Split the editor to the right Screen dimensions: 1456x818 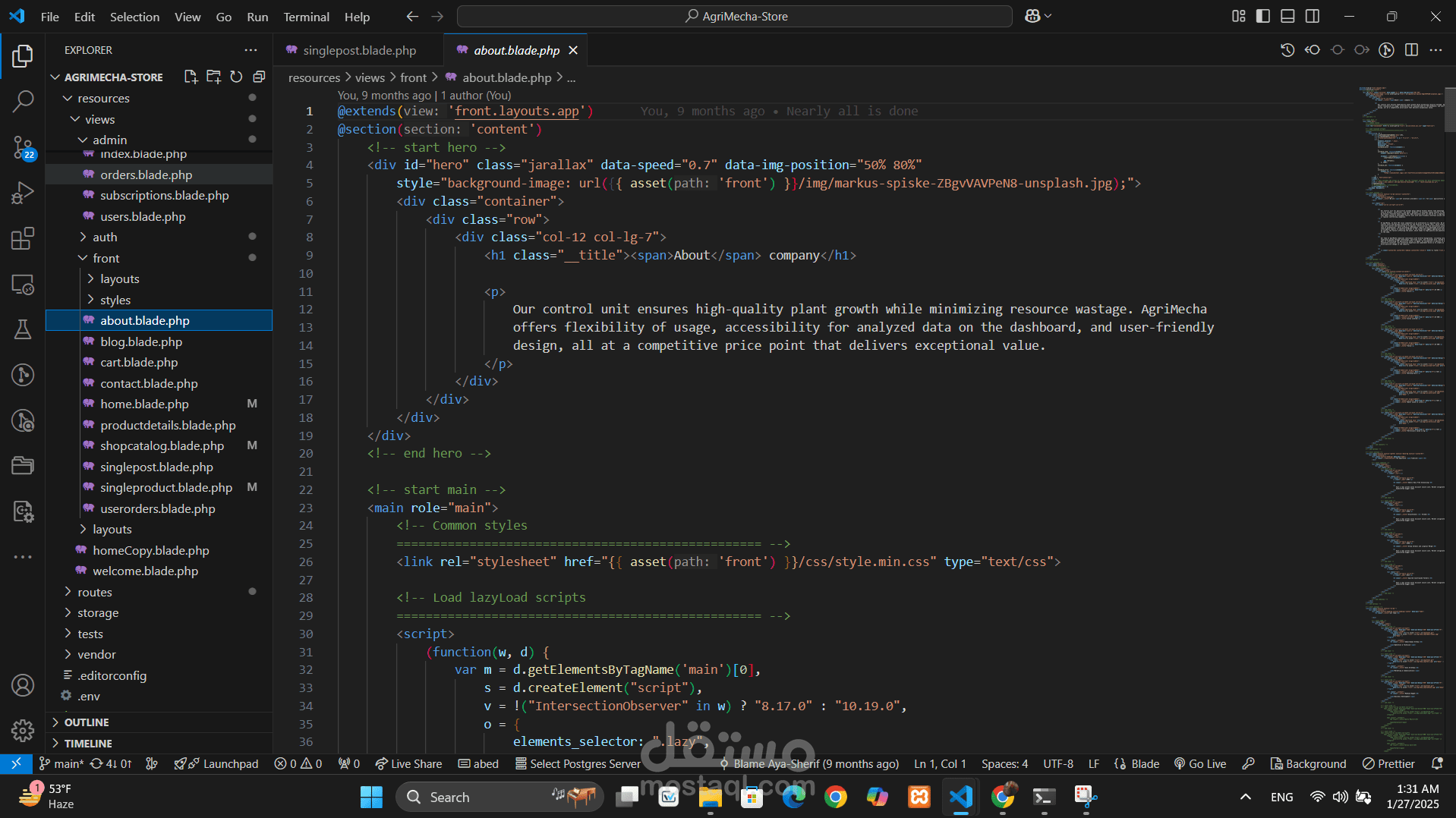pos(1411,50)
